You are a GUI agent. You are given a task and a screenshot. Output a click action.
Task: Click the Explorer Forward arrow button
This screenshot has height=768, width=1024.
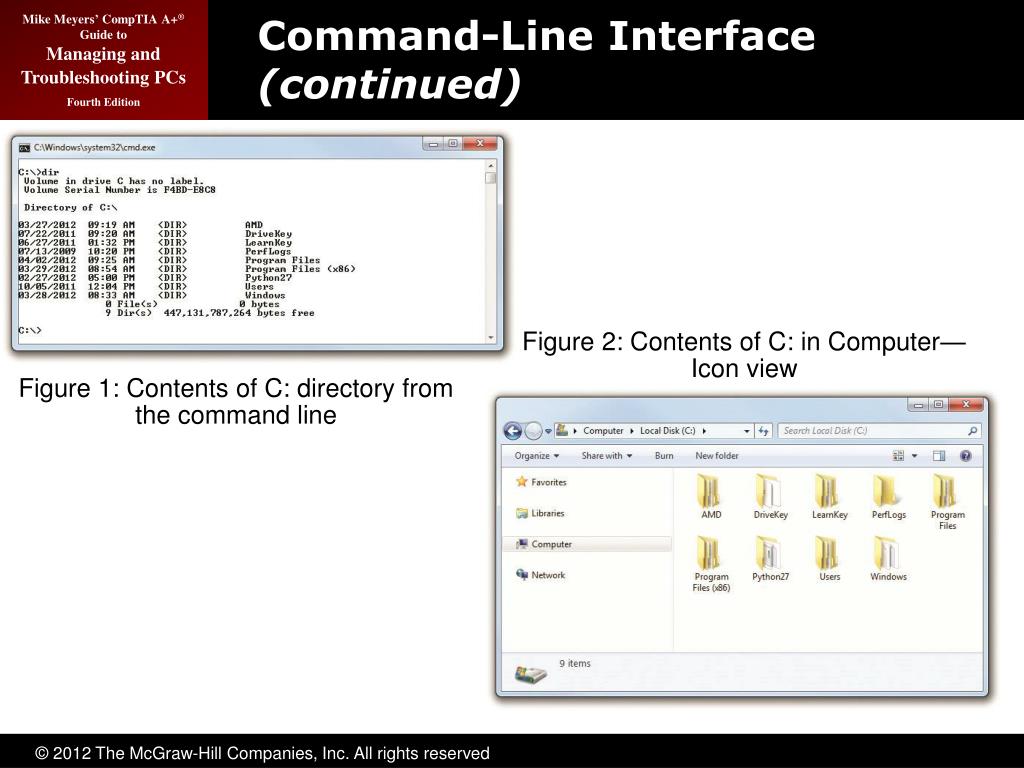point(534,431)
